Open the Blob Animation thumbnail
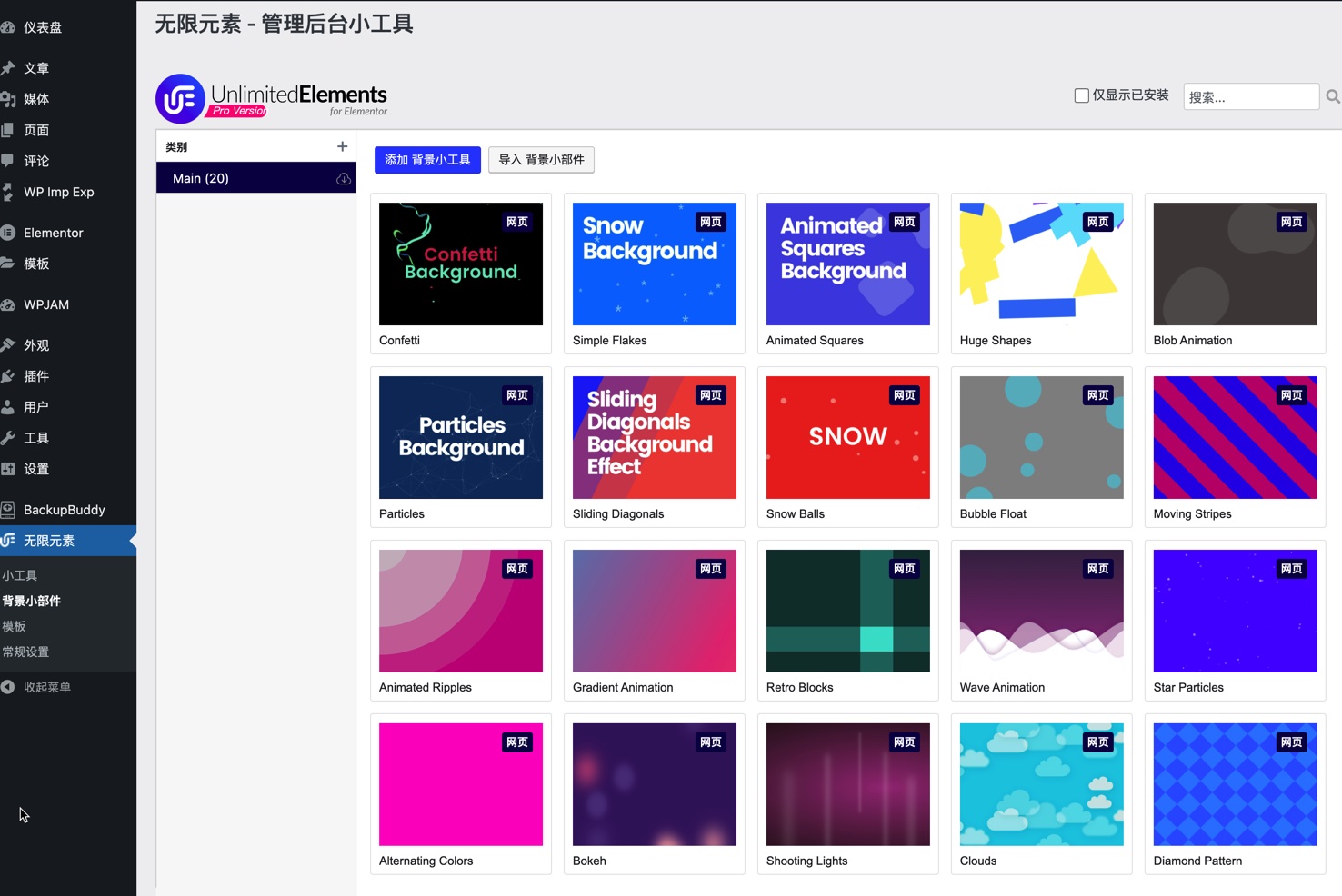 click(x=1236, y=264)
